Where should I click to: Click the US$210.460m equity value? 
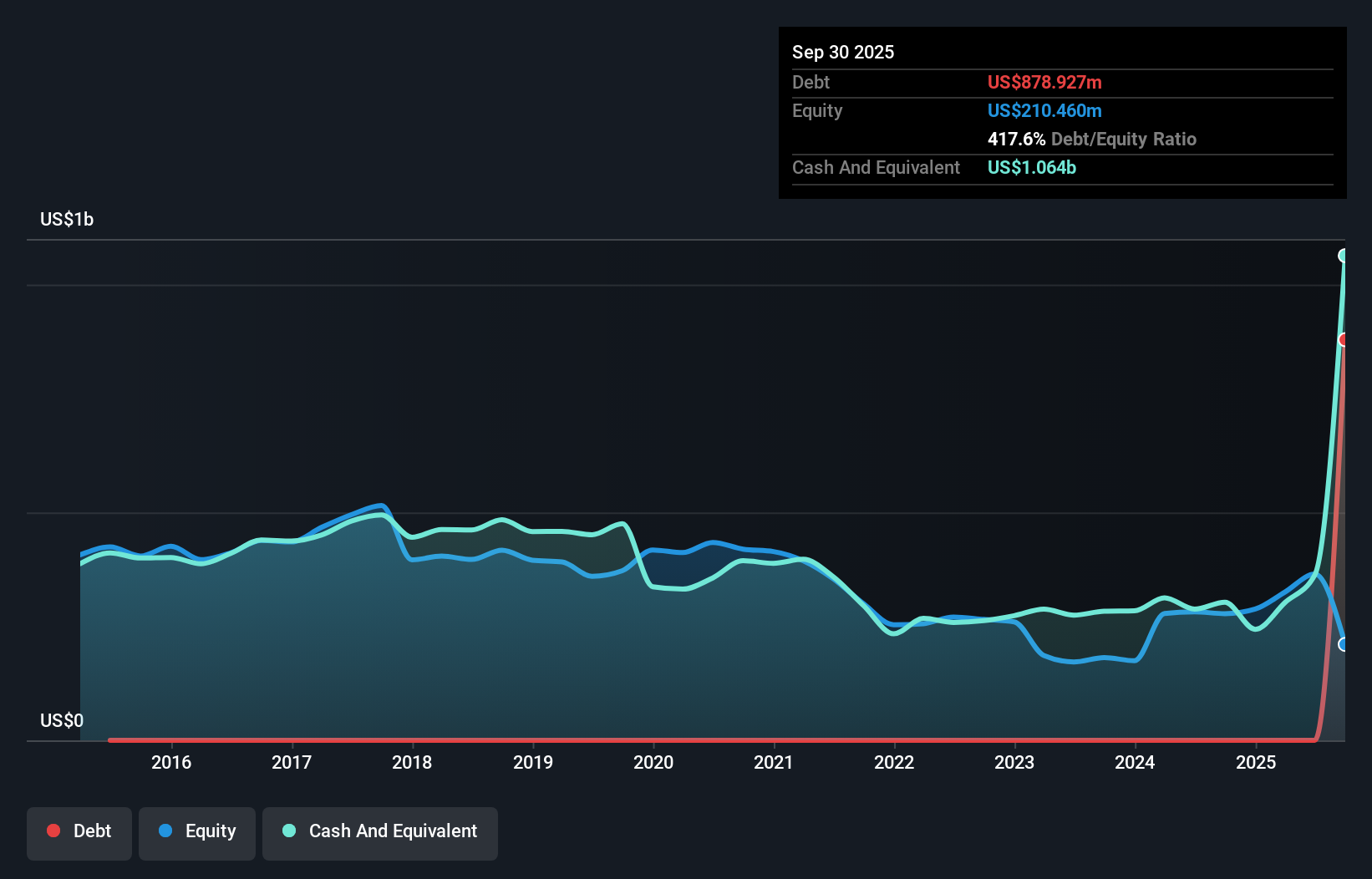[1044, 110]
